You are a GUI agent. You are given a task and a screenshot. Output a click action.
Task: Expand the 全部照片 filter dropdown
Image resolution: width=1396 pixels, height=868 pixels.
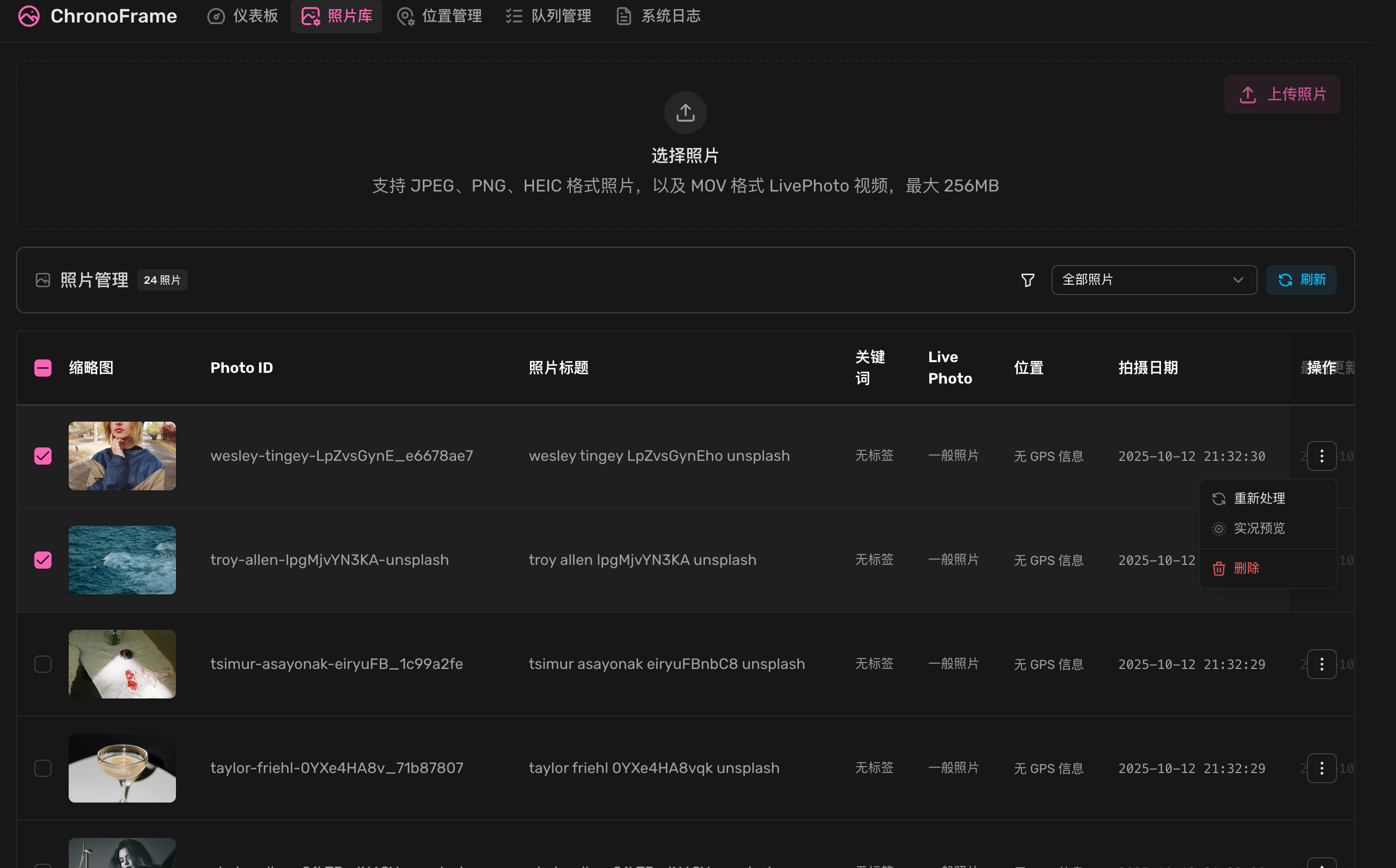(1154, 280)
